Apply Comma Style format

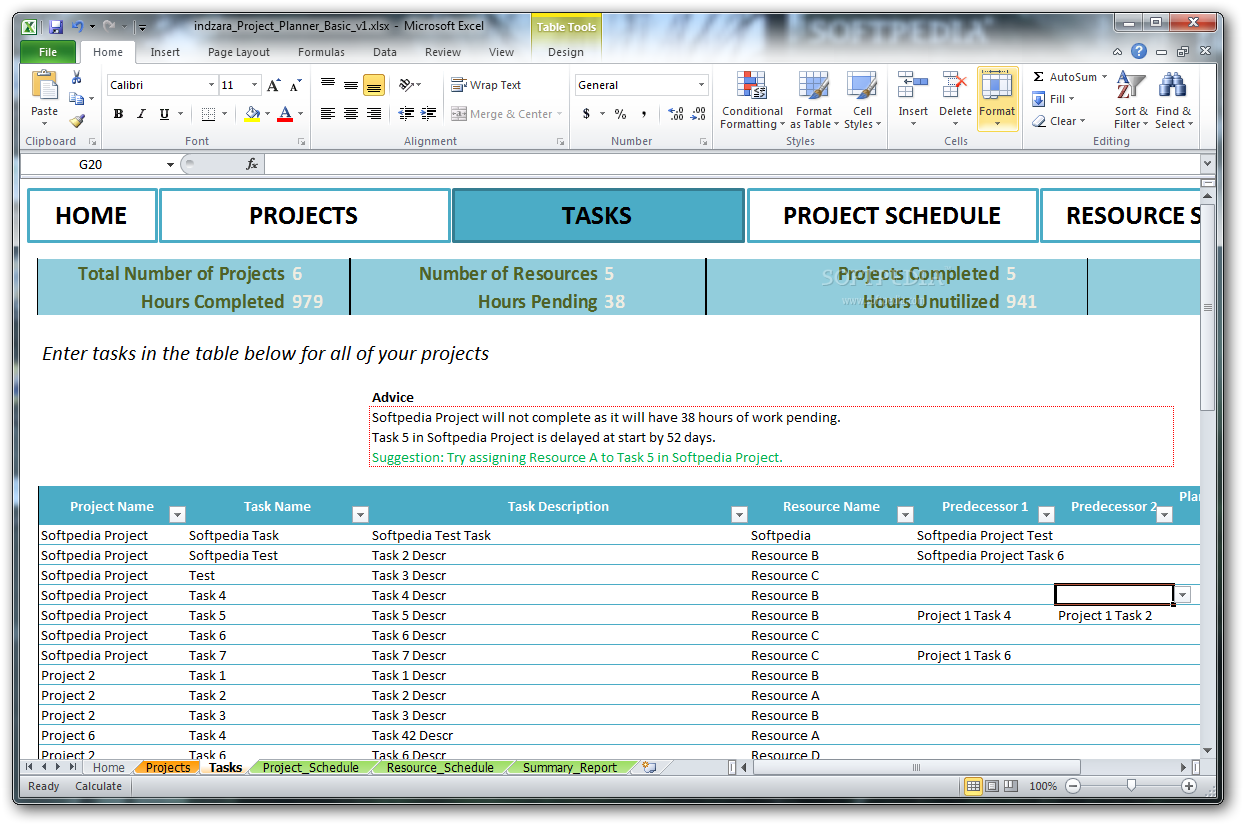tap(643, 114)
